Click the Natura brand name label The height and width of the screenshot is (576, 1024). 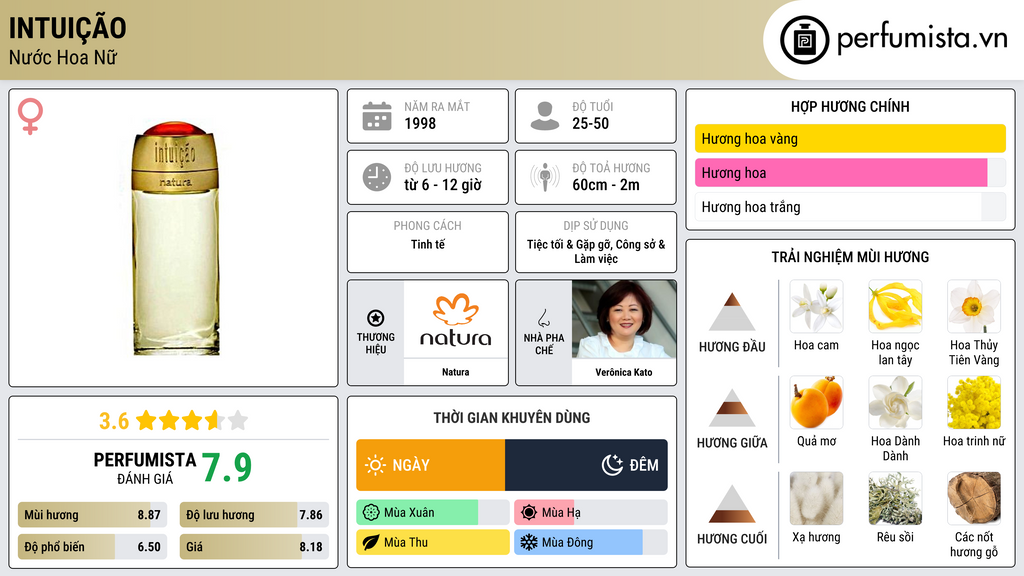pyautogui.click(x=455, y=372)
